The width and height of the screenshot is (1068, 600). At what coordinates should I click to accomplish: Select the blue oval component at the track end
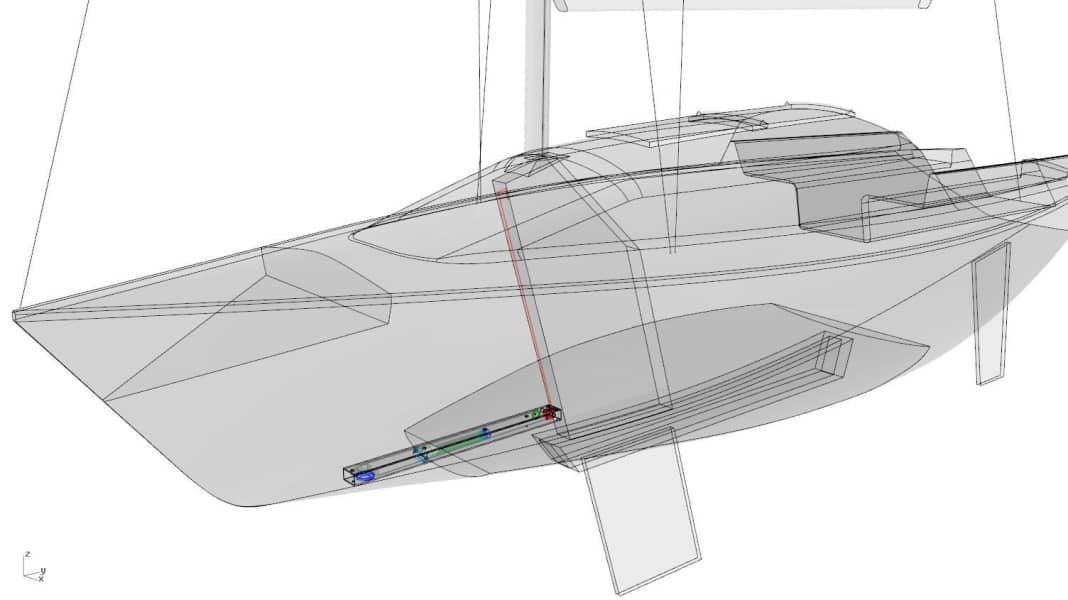click(x=364, y=477)
